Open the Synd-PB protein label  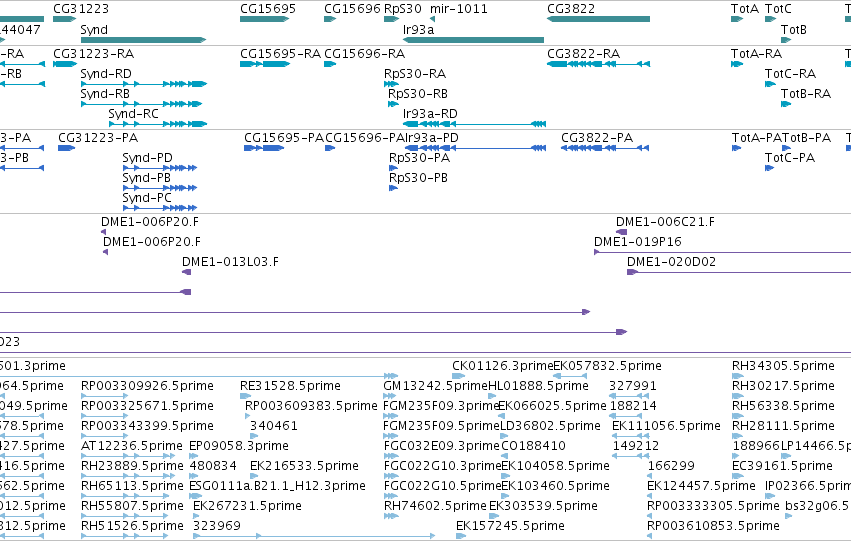(x=147, y=178)
